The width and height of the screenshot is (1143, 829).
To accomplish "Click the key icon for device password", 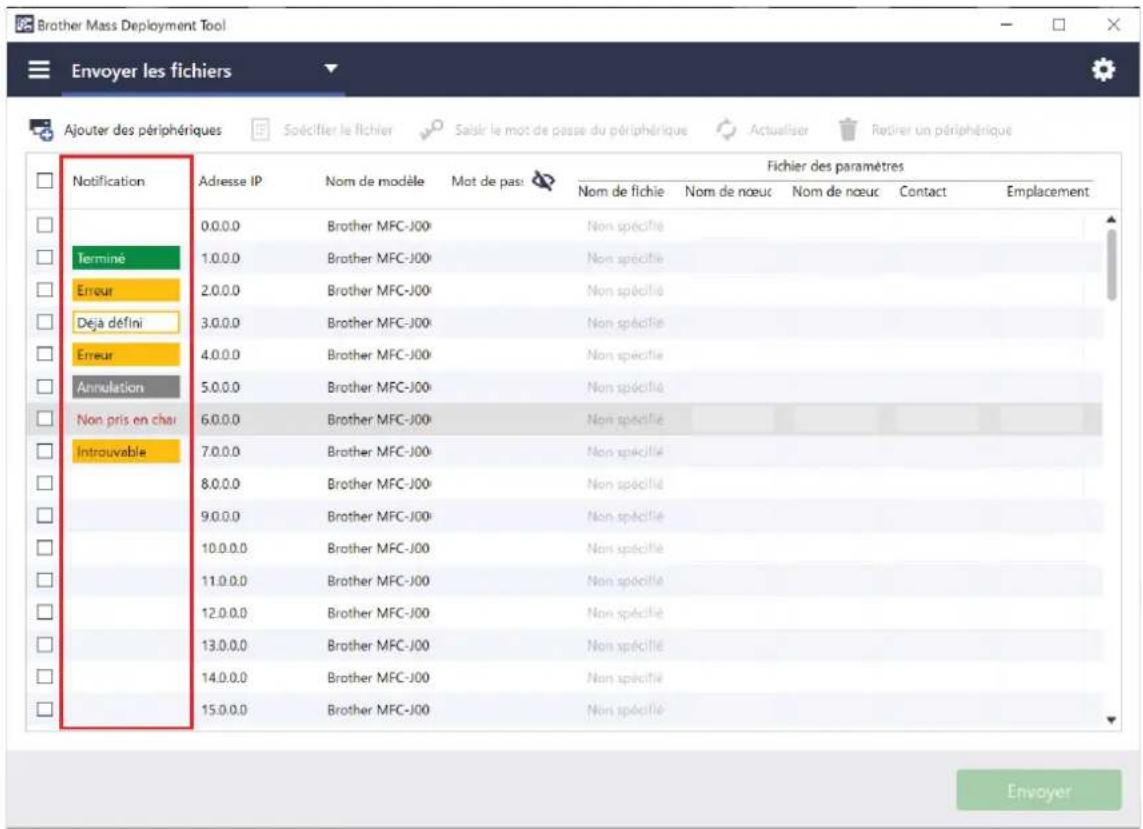I will tap(431, 130).
